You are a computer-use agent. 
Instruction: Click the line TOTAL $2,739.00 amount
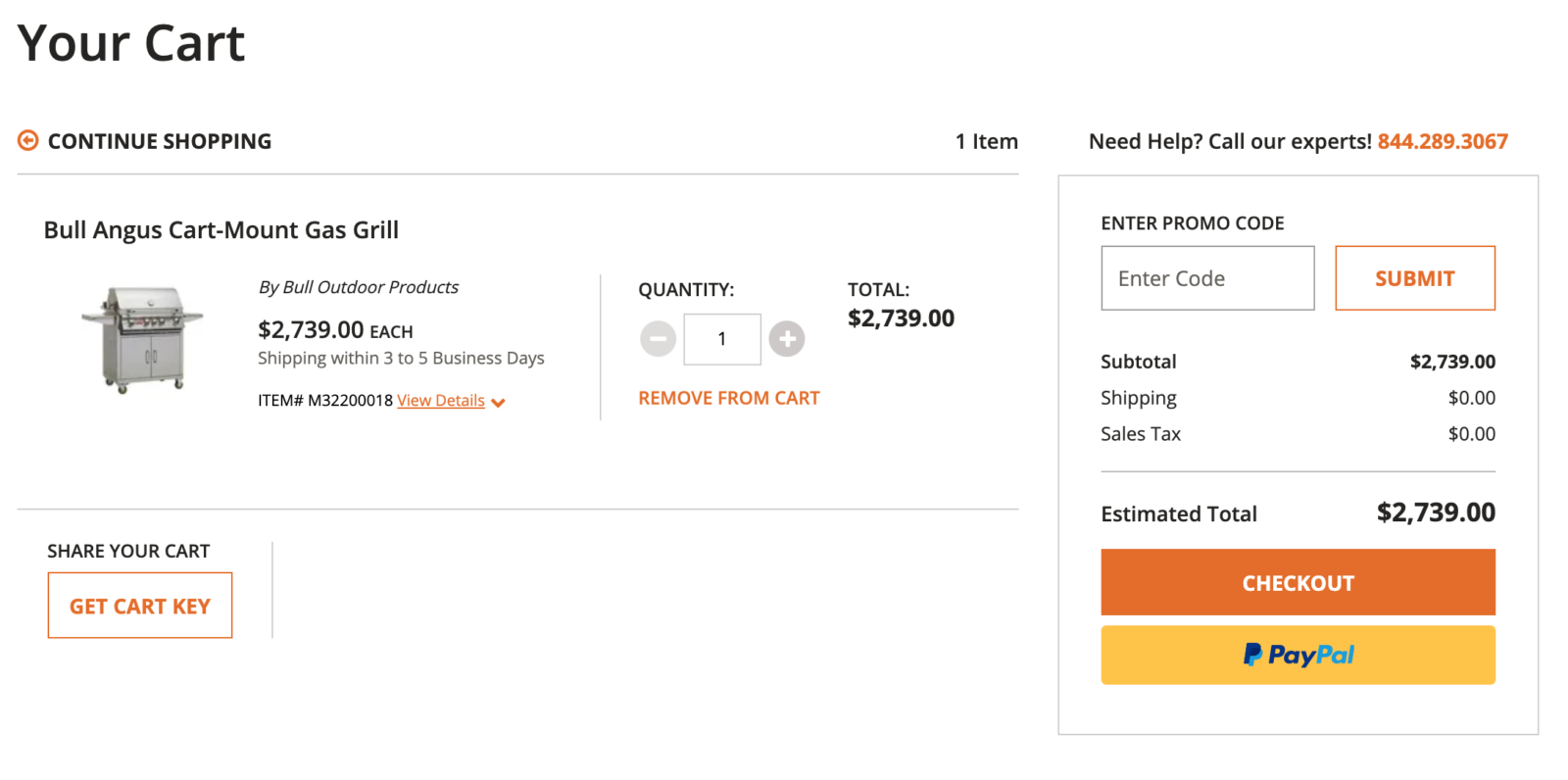click(x=901, y=318)
